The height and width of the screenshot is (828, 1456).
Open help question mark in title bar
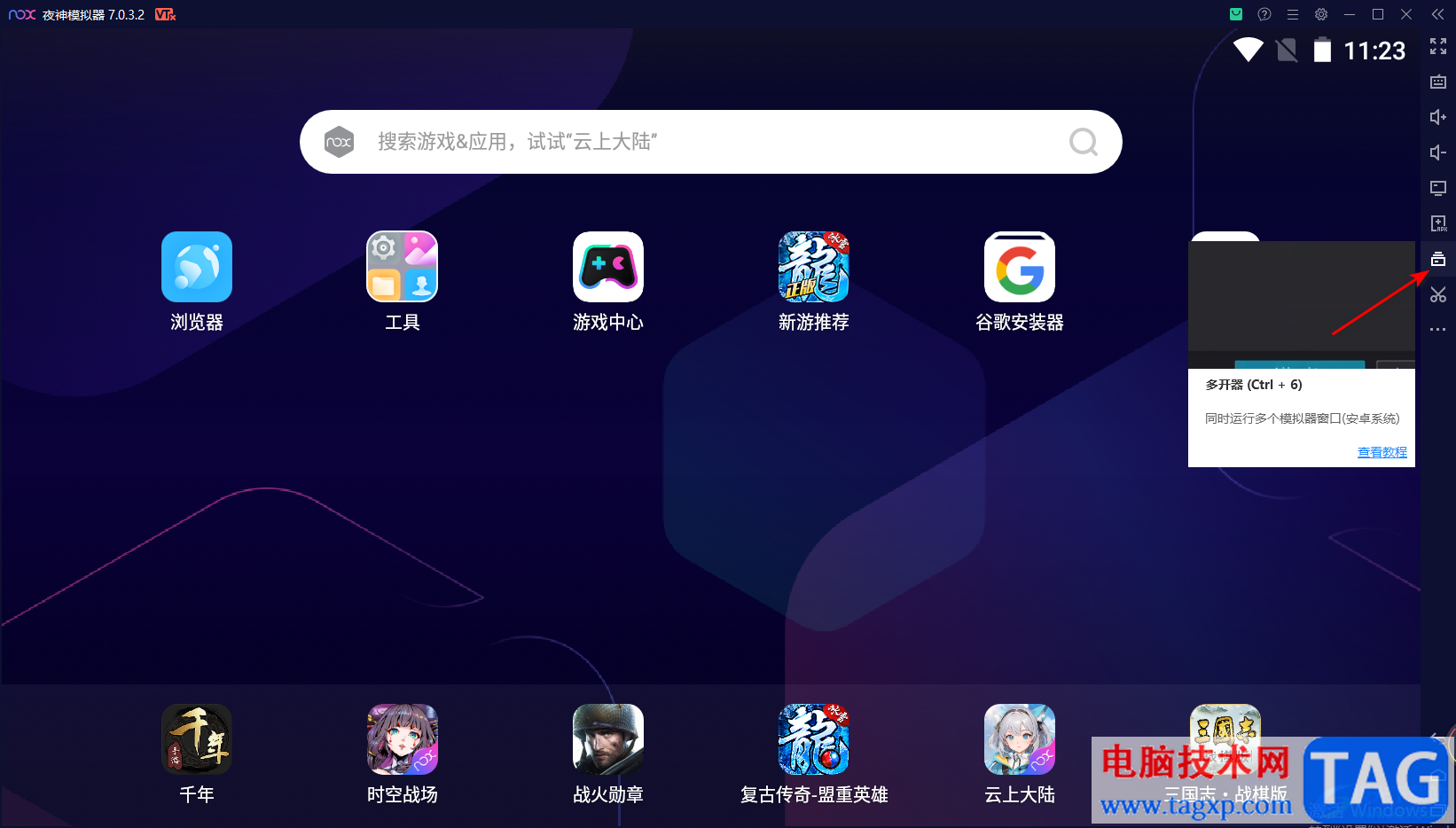pos(1264,14)
